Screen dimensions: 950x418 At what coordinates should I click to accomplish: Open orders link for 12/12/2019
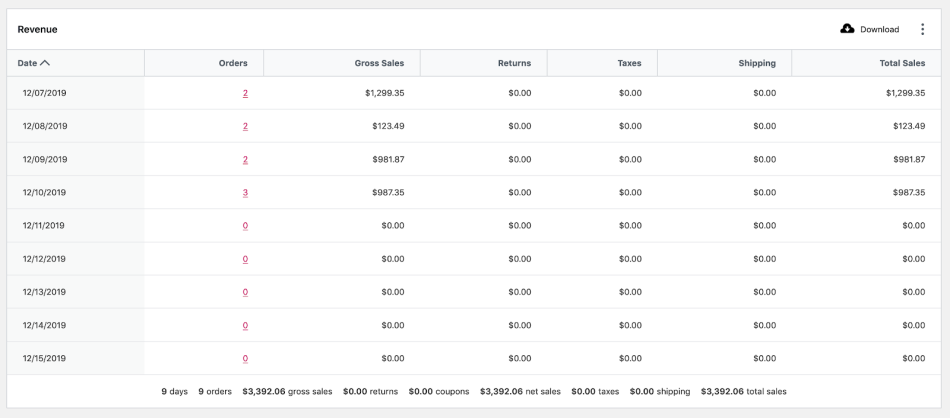pos(245,258)
